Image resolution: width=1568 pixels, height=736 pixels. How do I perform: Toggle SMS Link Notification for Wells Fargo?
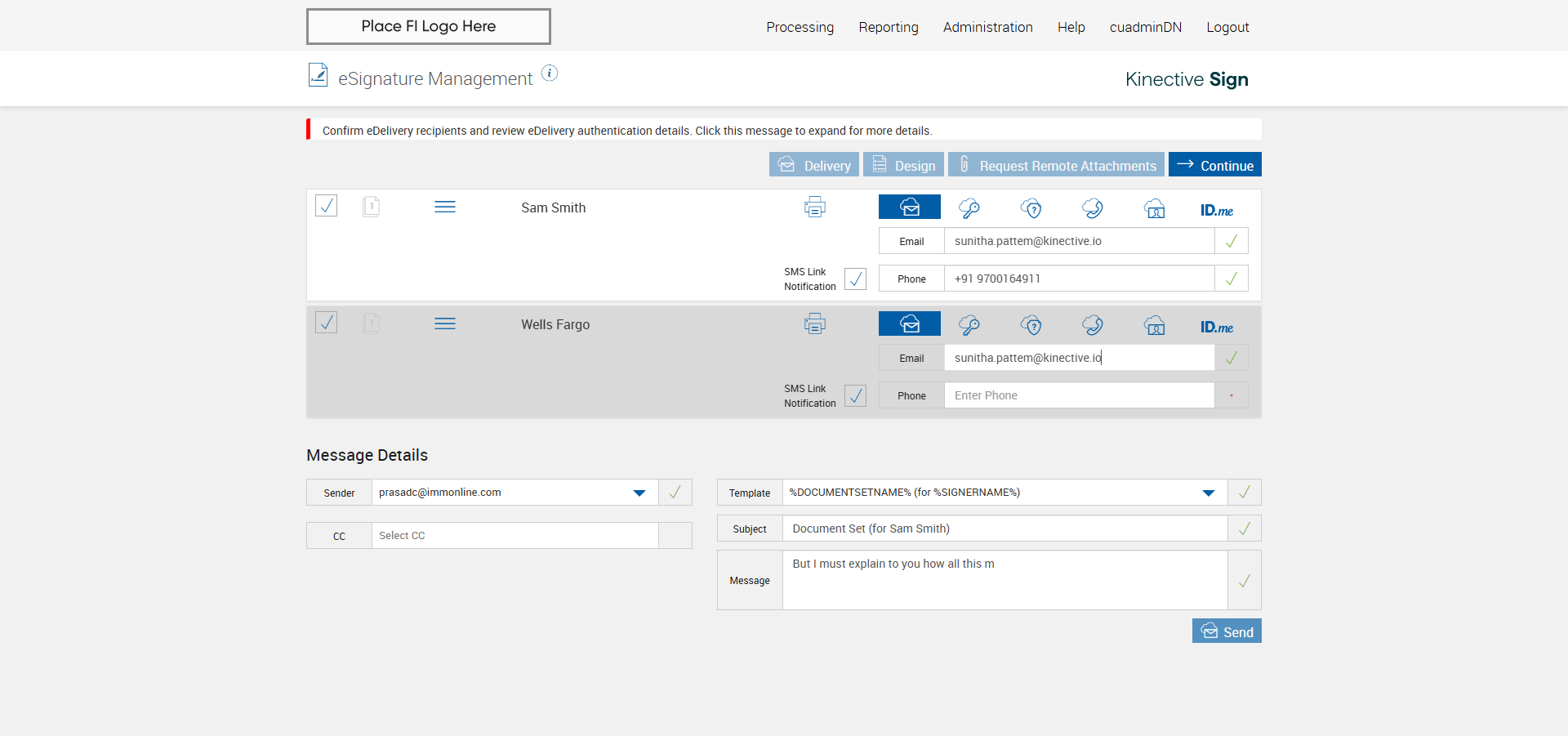855,396
